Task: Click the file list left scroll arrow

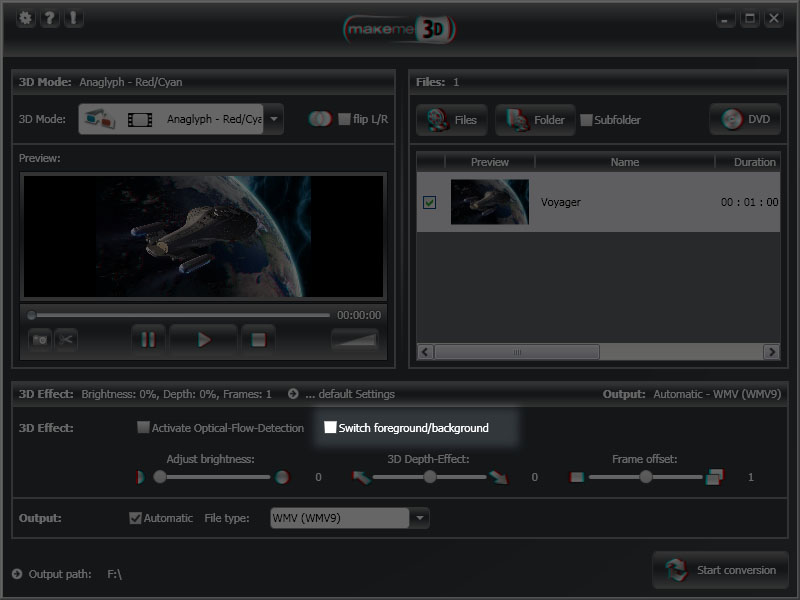Action: [x=426, y=352]
